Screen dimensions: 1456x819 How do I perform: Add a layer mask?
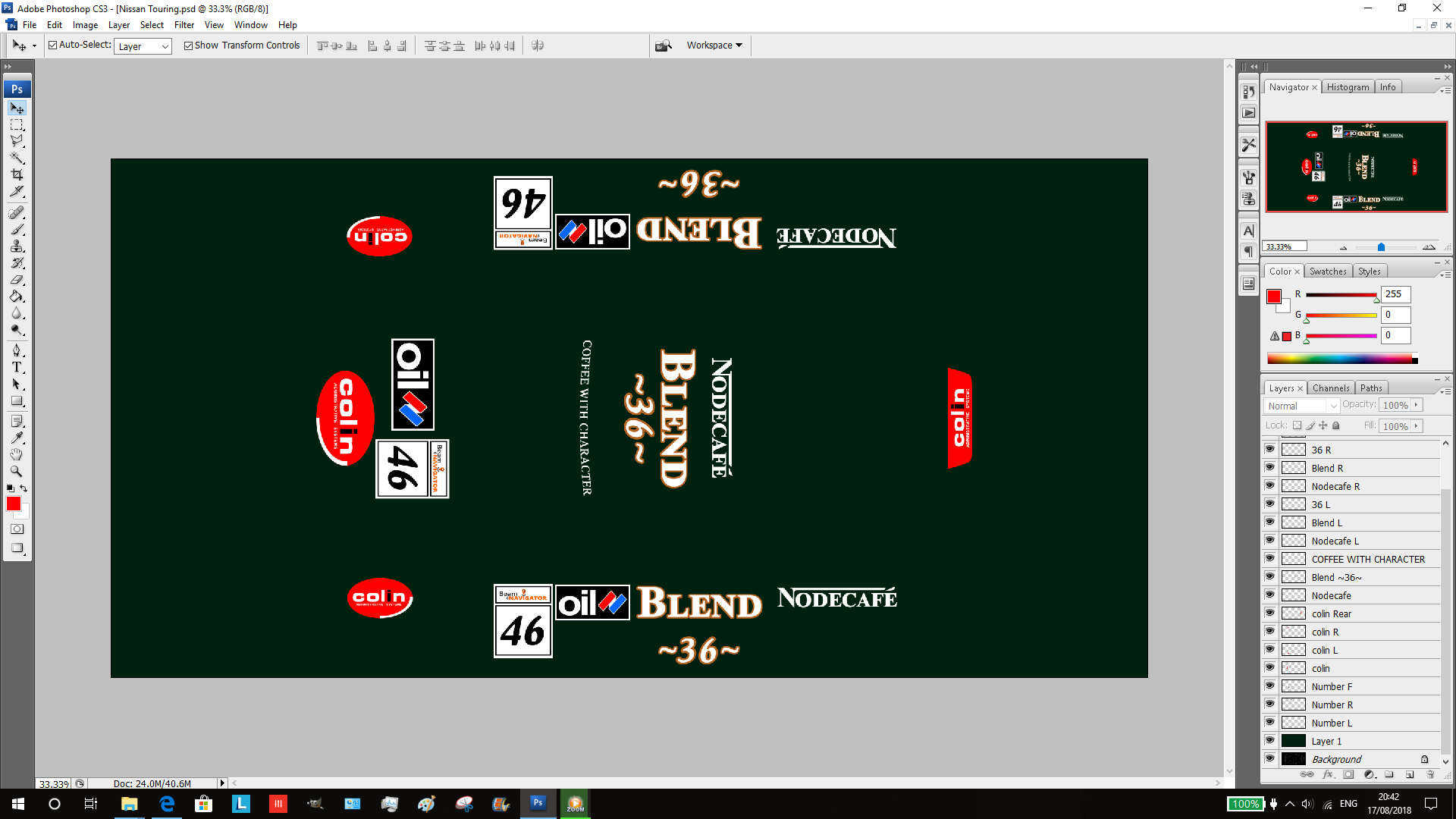pyautogui.click(x=1348, y=775)
